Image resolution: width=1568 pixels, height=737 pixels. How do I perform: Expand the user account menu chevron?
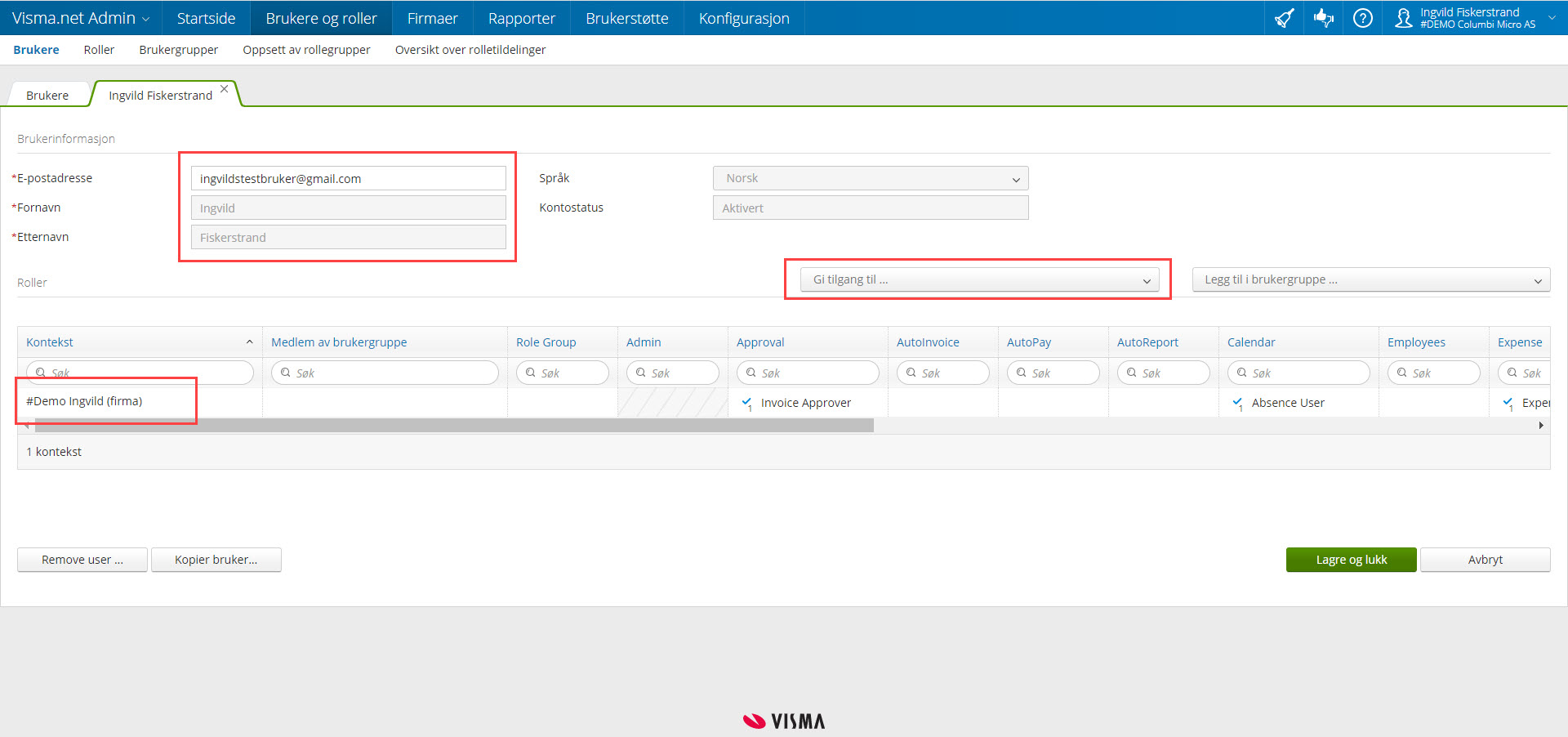coord(1552,17)
